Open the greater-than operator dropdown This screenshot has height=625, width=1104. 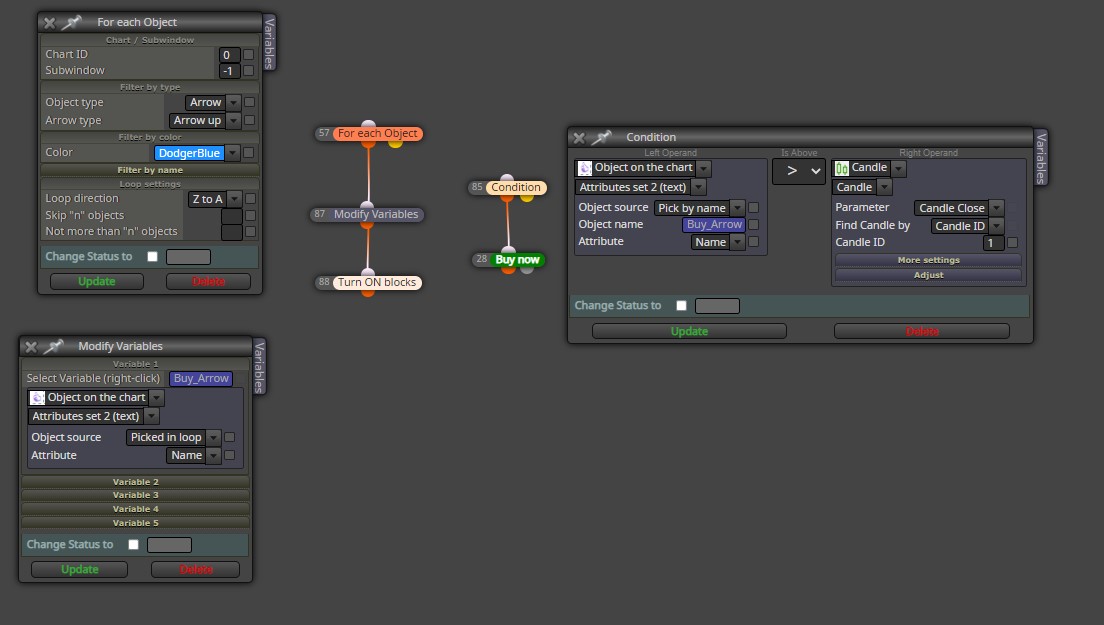pyautogui.click(x=798, y=171)
